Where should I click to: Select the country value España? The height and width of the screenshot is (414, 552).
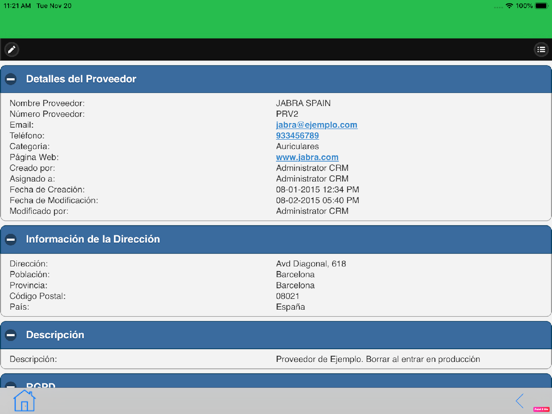(290, 307)
